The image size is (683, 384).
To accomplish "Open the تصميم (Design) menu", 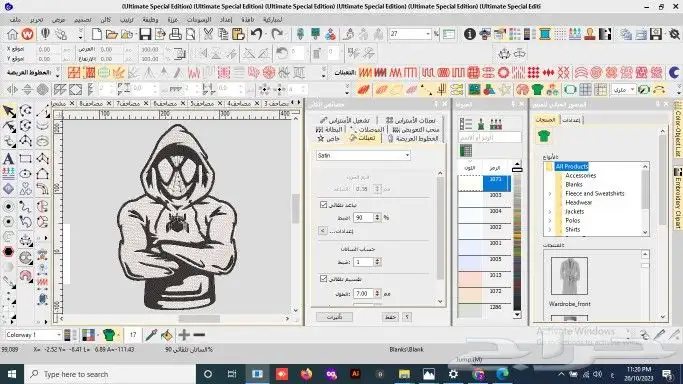I will (83, 20).
